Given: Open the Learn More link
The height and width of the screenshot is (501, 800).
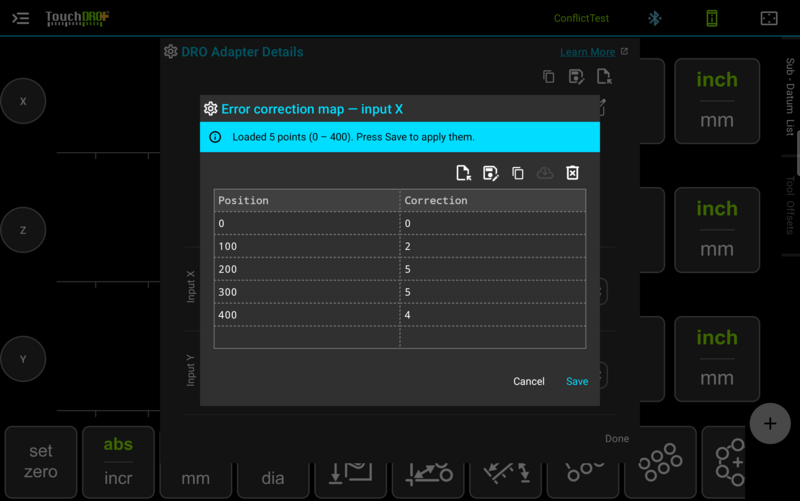Looking at the screenshot, I should (587, 52).
